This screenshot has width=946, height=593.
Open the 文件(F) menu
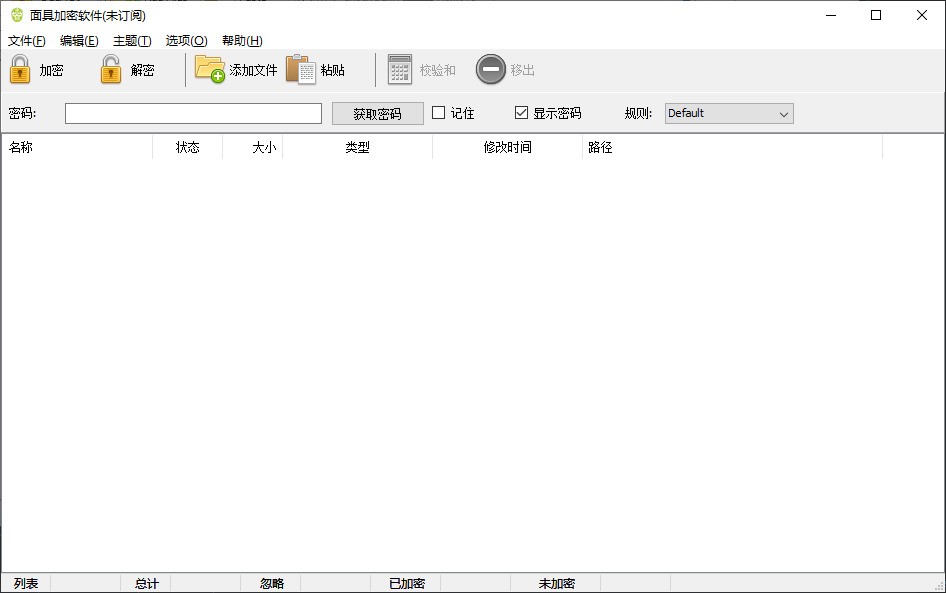(27, 41)
